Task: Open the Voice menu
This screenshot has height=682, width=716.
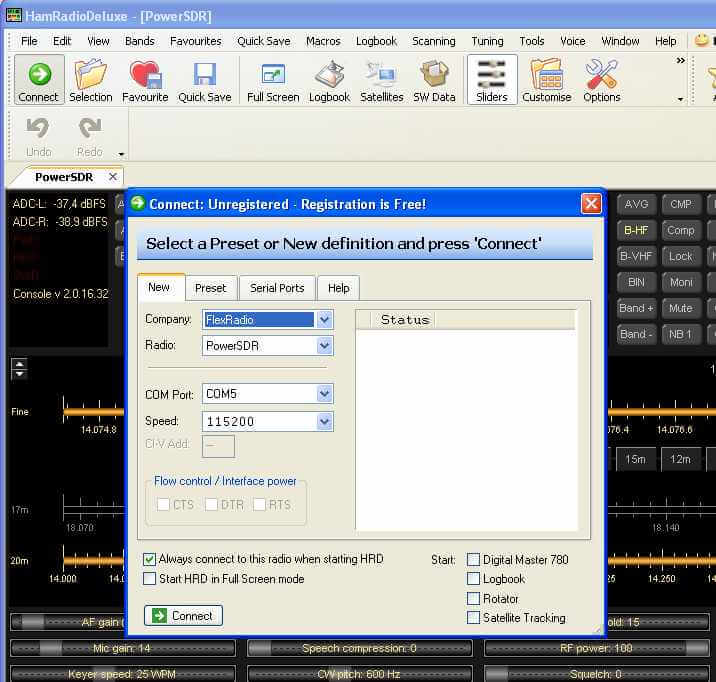Action: click(x=573, y=41)
